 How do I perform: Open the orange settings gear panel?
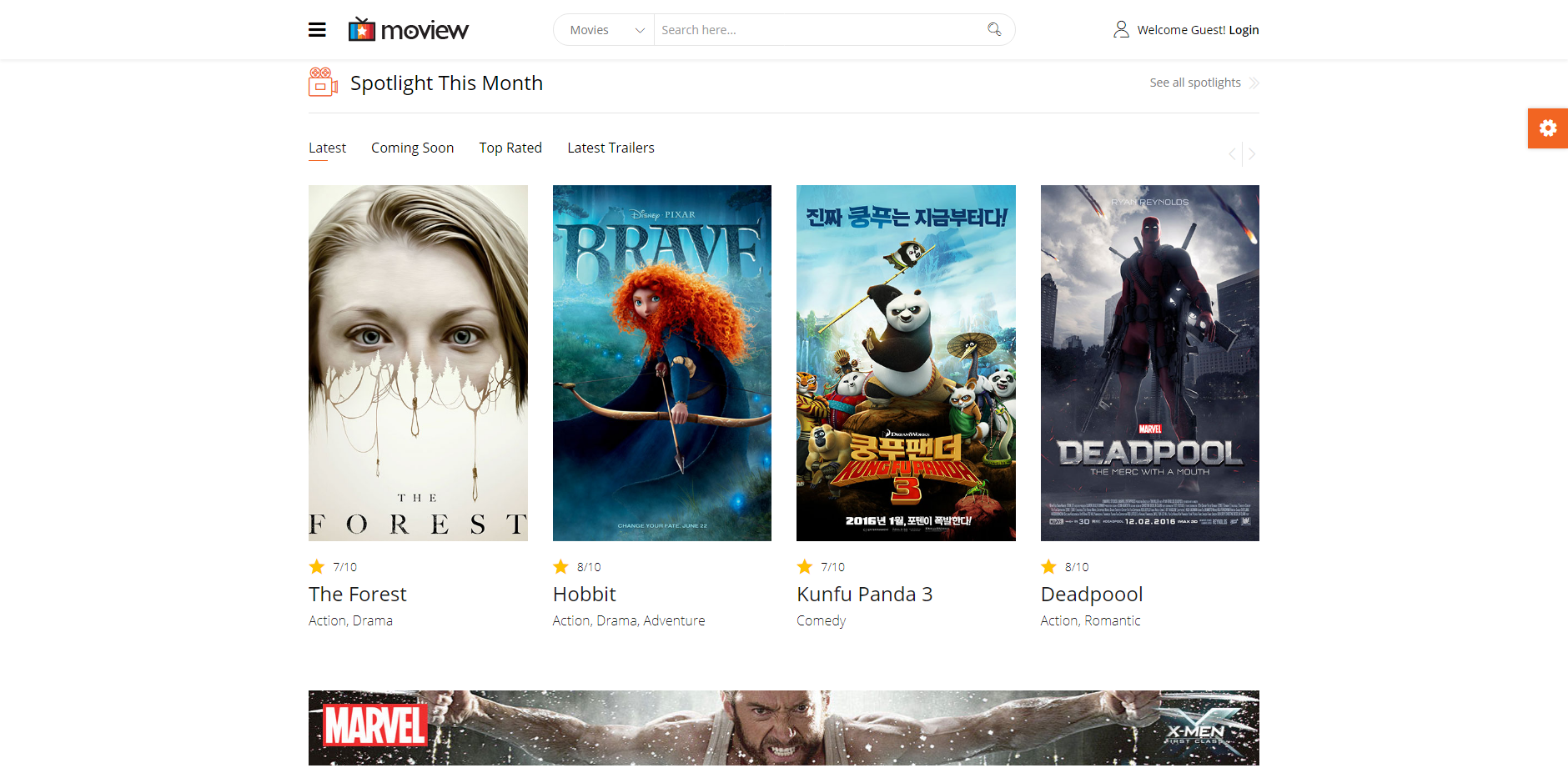click(x=1548, y=128)
